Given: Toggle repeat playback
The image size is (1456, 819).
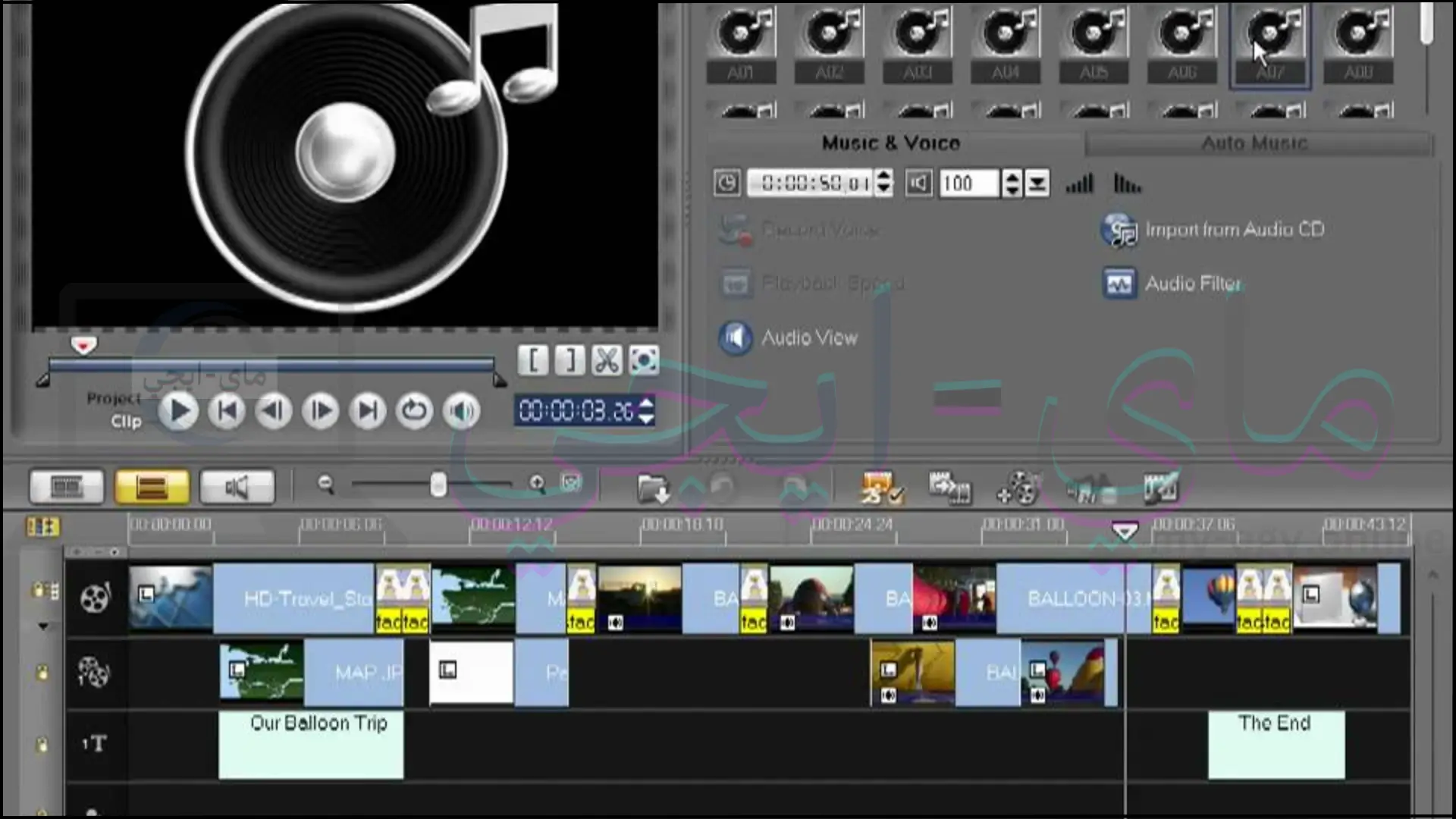Looking at the screenshot, I should click(414, 412).
